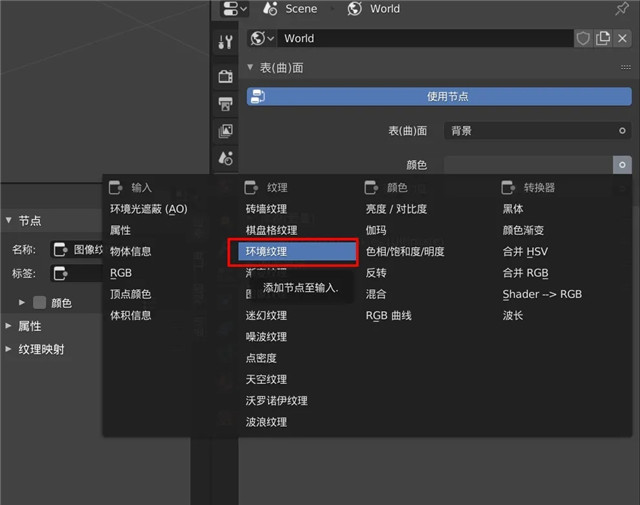
Task: Select 砖墙纹理 texture entry
Action: [266, 209]
